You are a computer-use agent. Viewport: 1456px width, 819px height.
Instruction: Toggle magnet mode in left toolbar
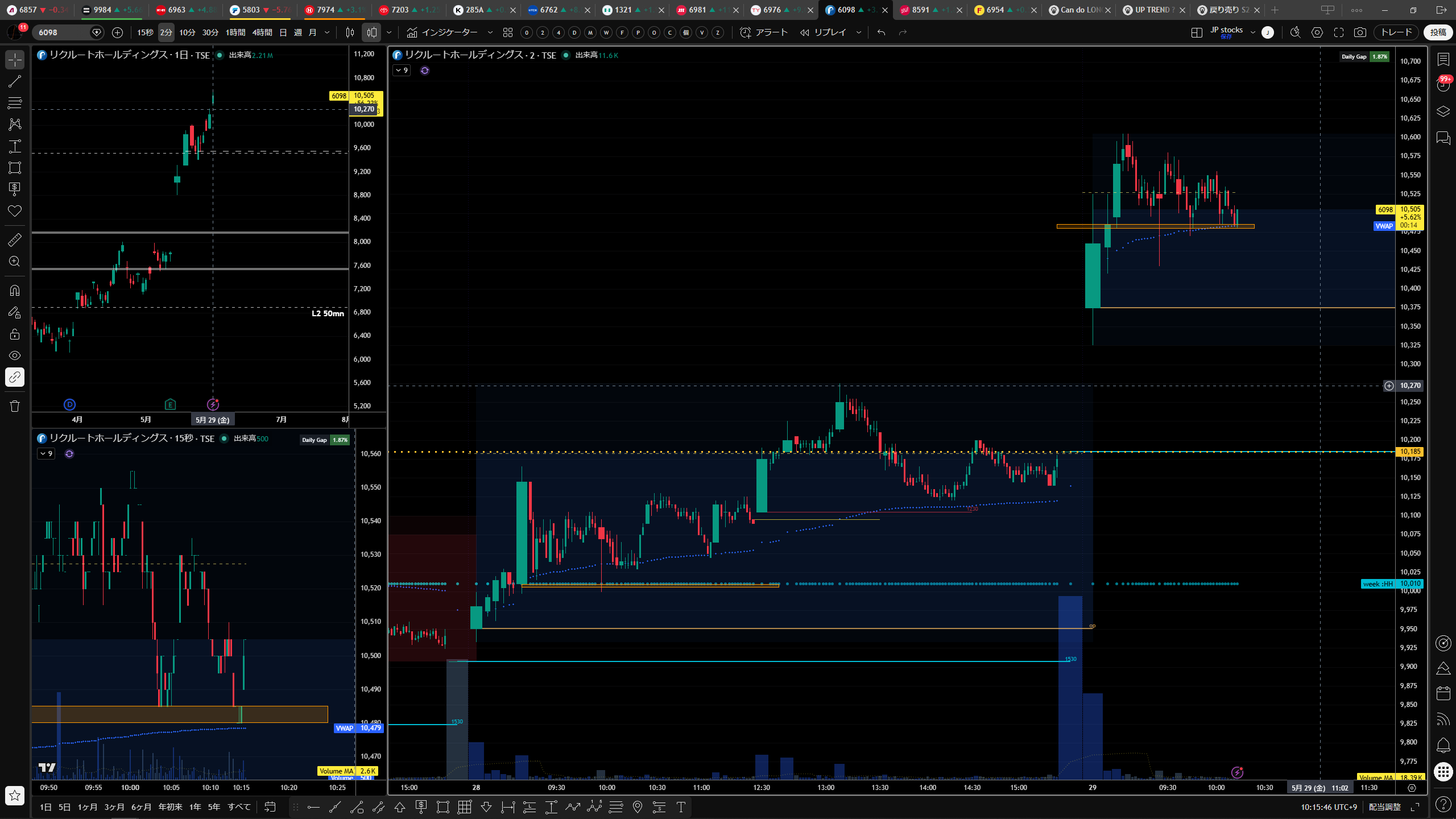(x=15, y=291)
